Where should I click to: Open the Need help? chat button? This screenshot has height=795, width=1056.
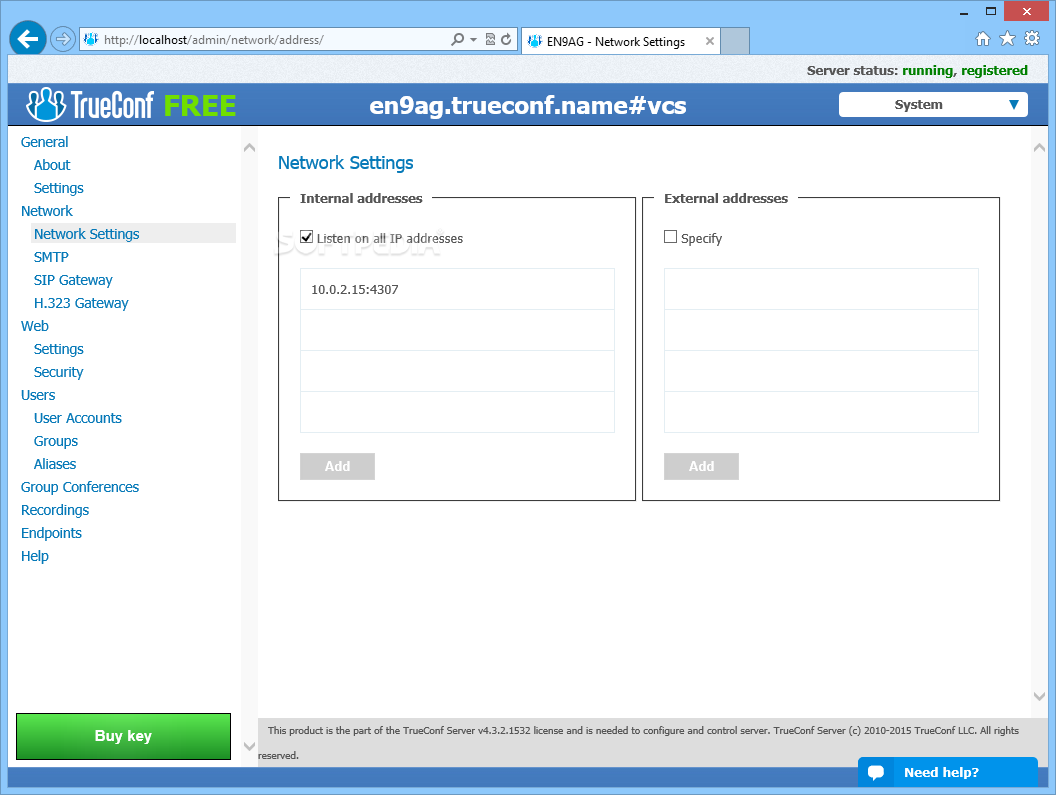pos(948,772)
